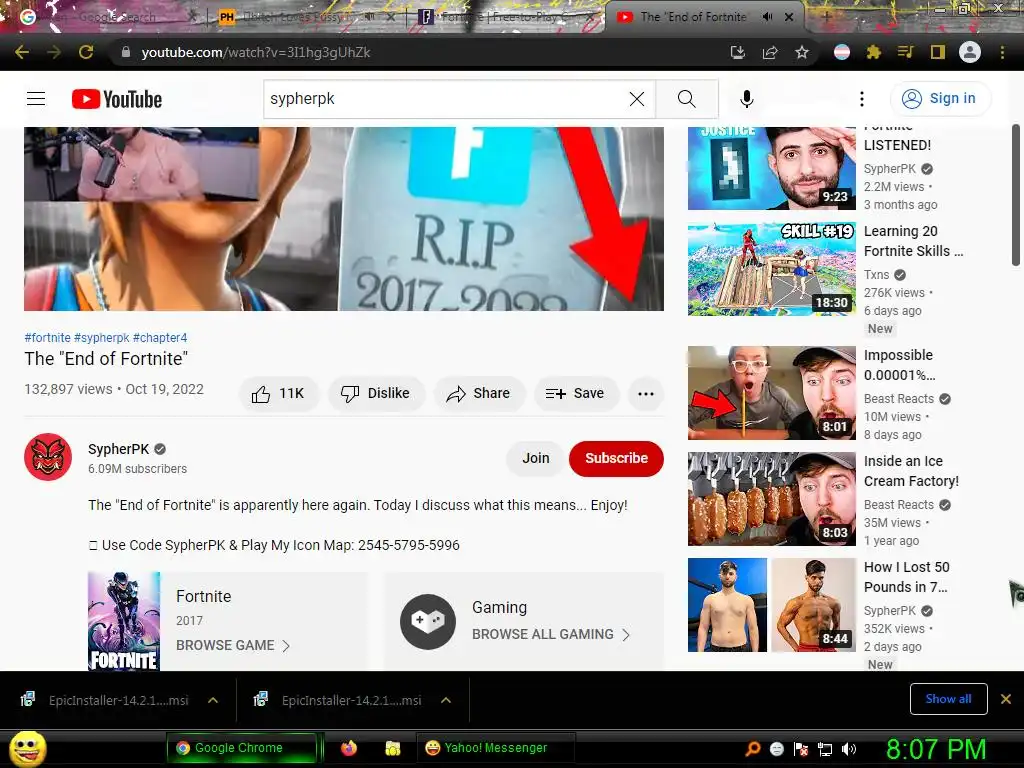Clear the sypherpk search text
This screenshot has height=768, width=1024.
637,99
